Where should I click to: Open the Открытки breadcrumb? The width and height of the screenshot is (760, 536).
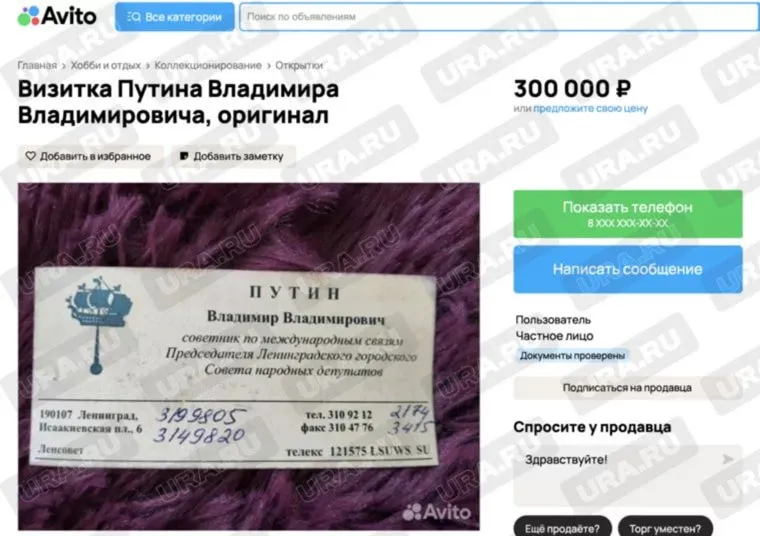(x=299, y=65)
